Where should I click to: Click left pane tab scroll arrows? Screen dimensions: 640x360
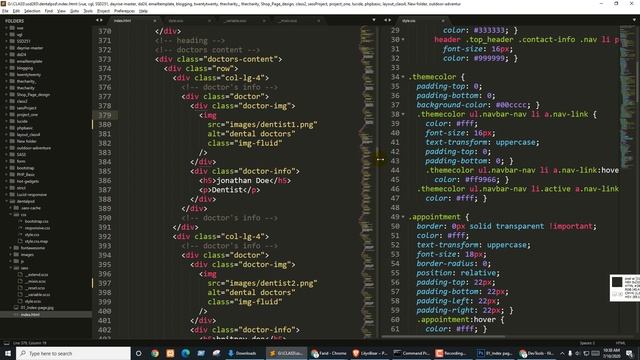click(99, 20)
